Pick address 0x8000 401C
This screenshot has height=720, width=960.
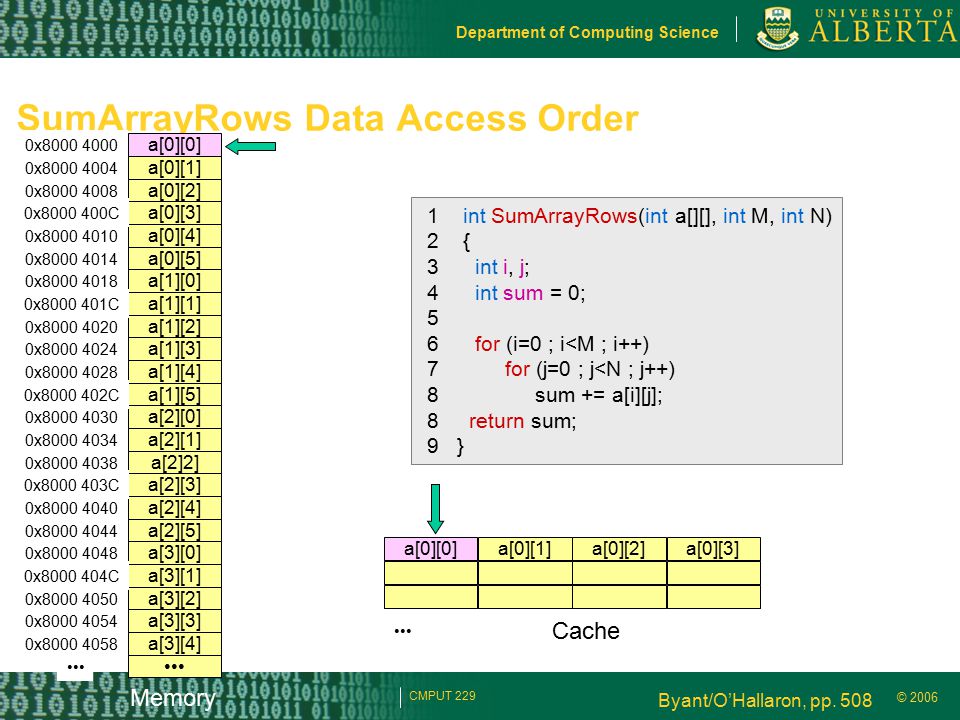pos(72,304)
